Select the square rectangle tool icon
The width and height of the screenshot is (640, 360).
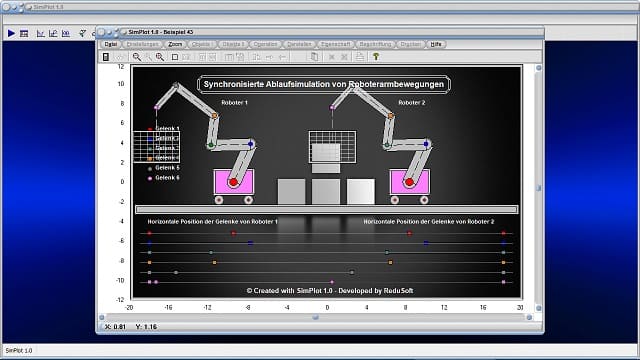click(x=175, y=57)
